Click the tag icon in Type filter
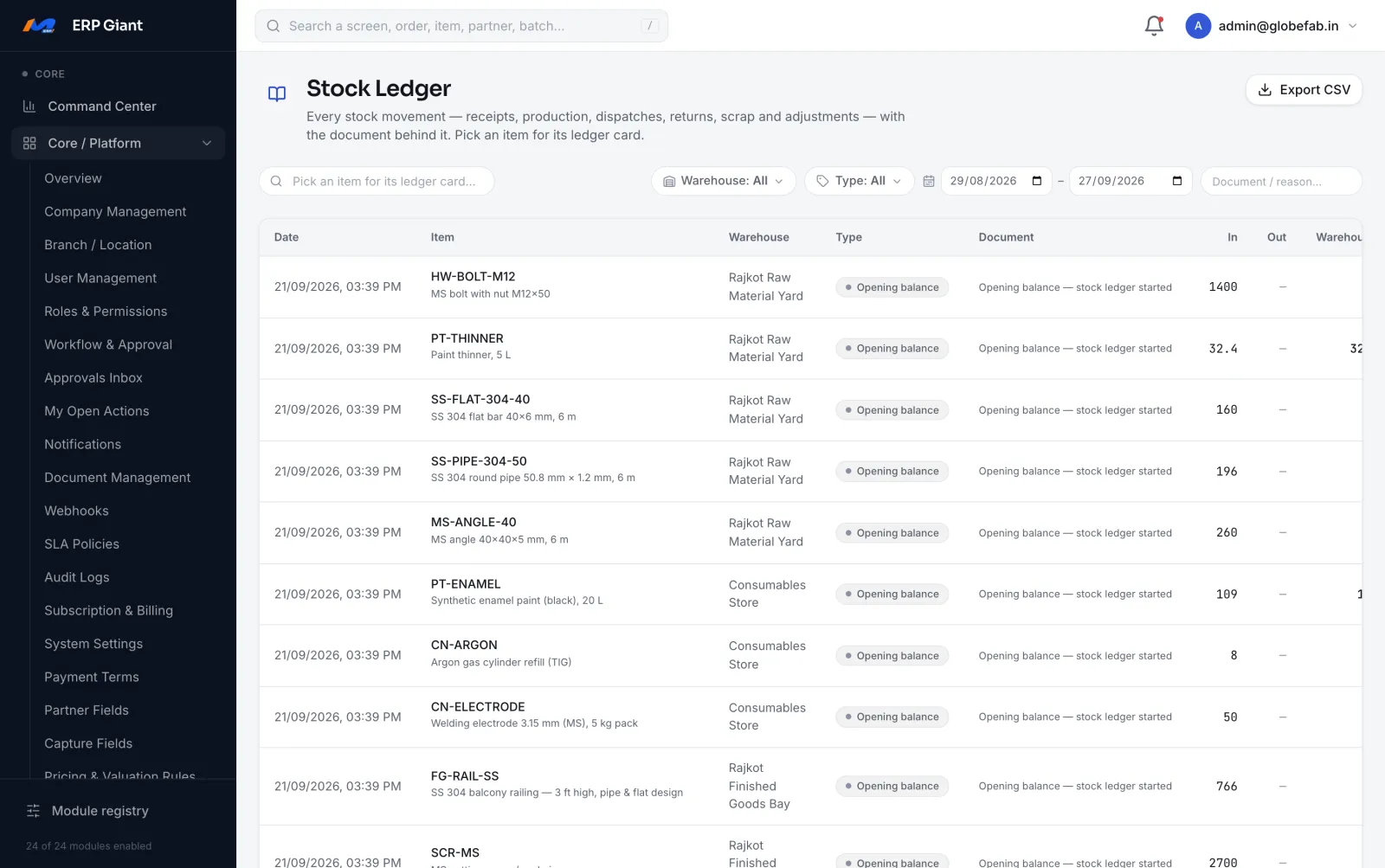 click(x=822, y=182)
